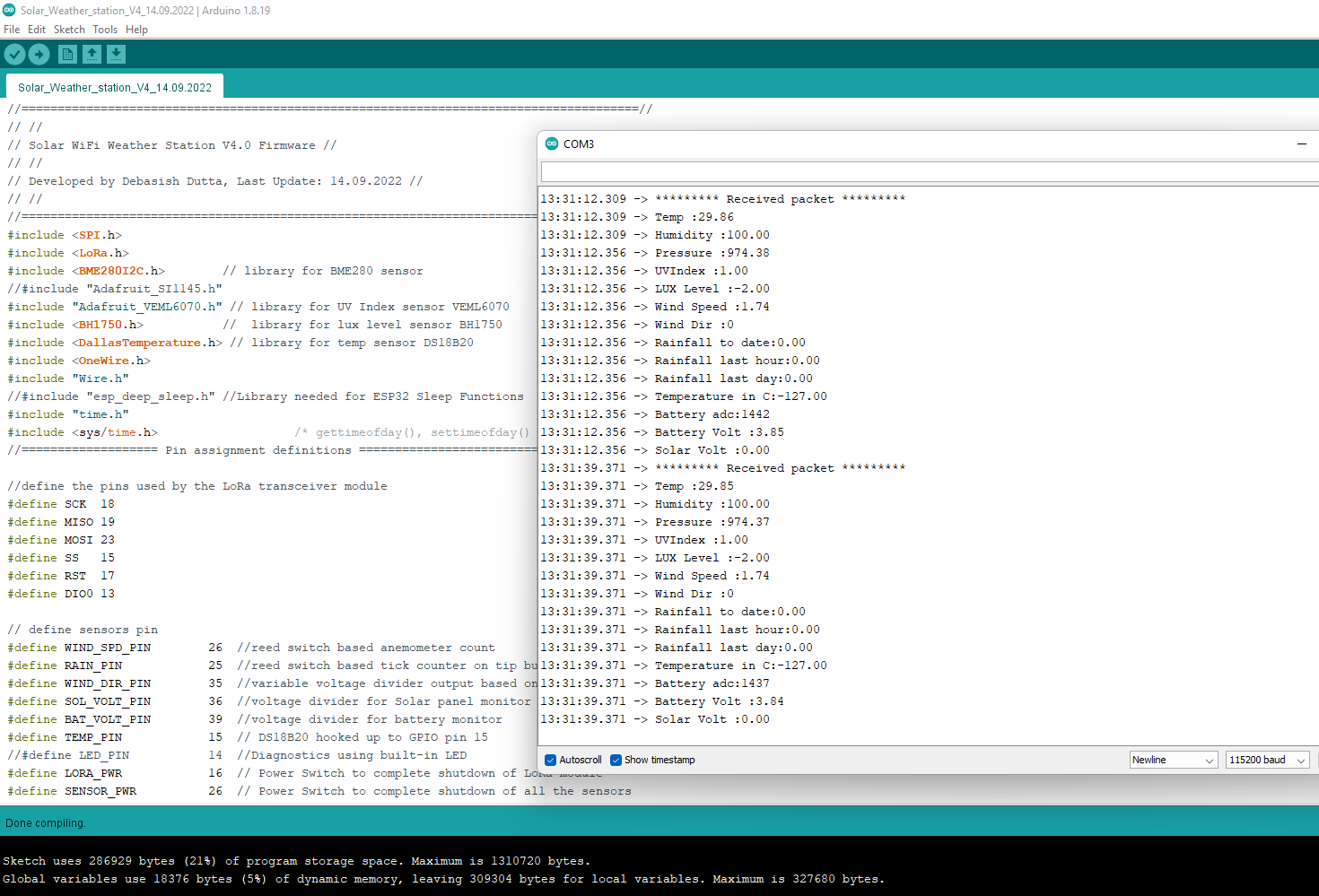The width and height of the screenshot is (1319, 896).
Task: Uncheck the Show timestamp option
Action: coord(616,760)
